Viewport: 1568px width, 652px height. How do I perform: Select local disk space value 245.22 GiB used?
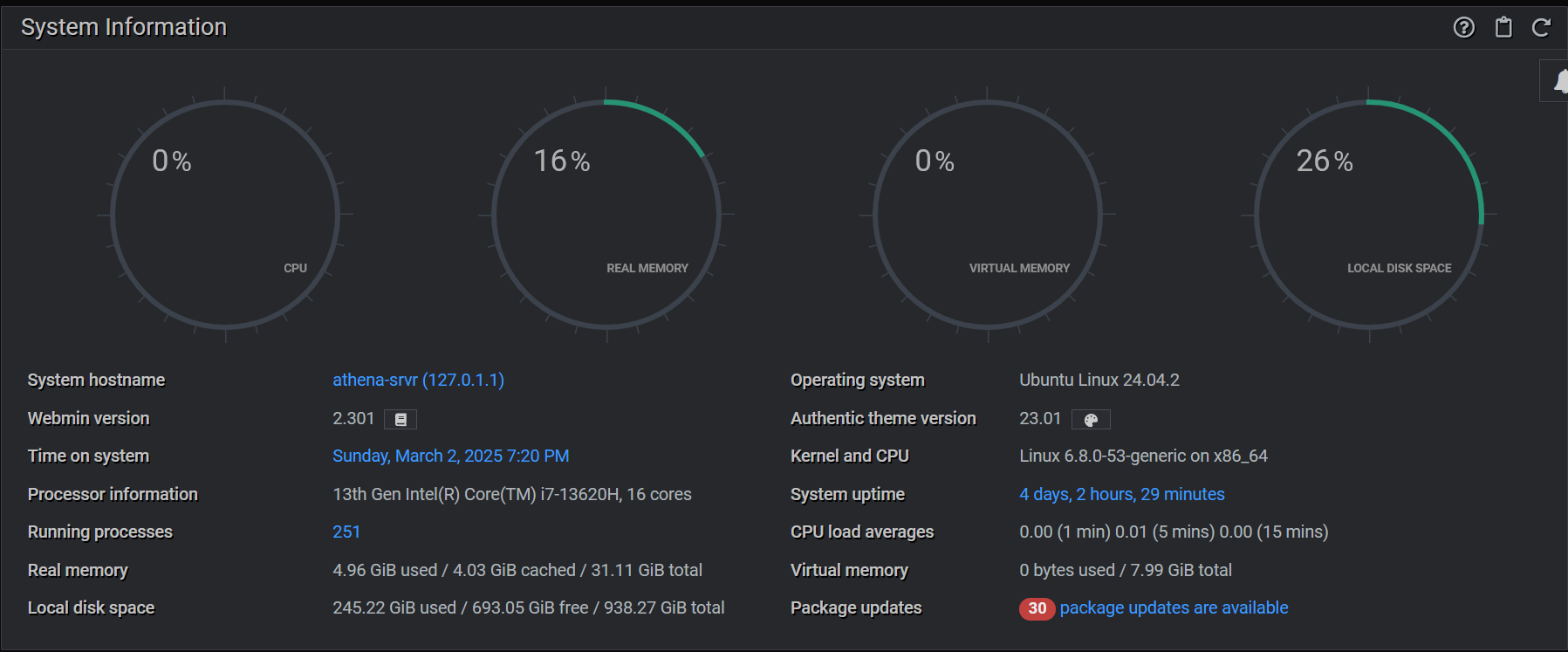528,607
